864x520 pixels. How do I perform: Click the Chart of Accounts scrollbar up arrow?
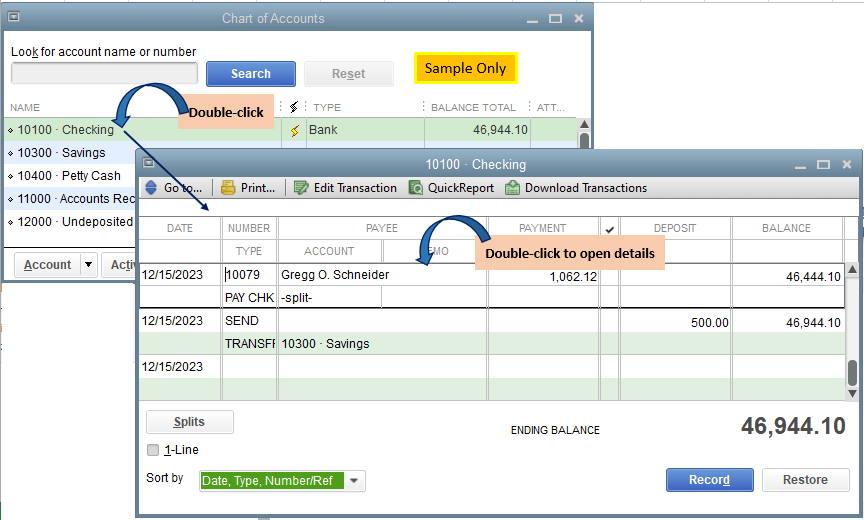[x=585, y=124]
